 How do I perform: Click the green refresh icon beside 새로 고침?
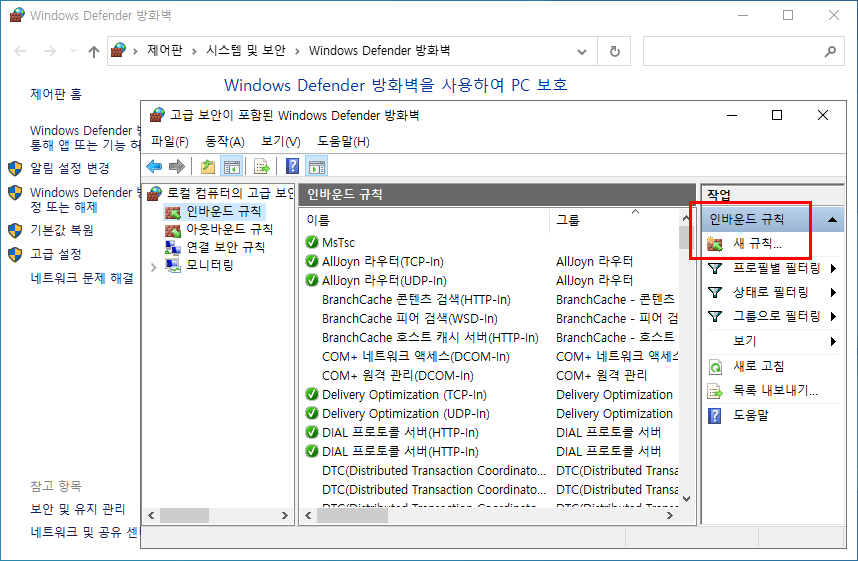(x=715, y=366)
